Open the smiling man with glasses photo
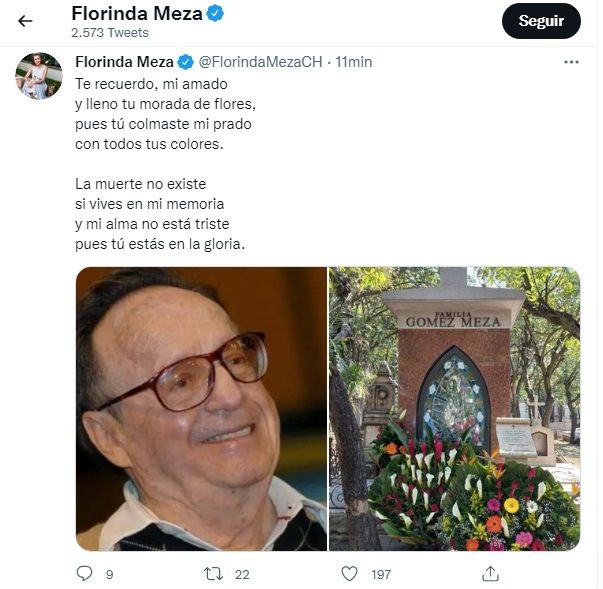This screenshot has width=603, height=589. click(x=201, y=408)
